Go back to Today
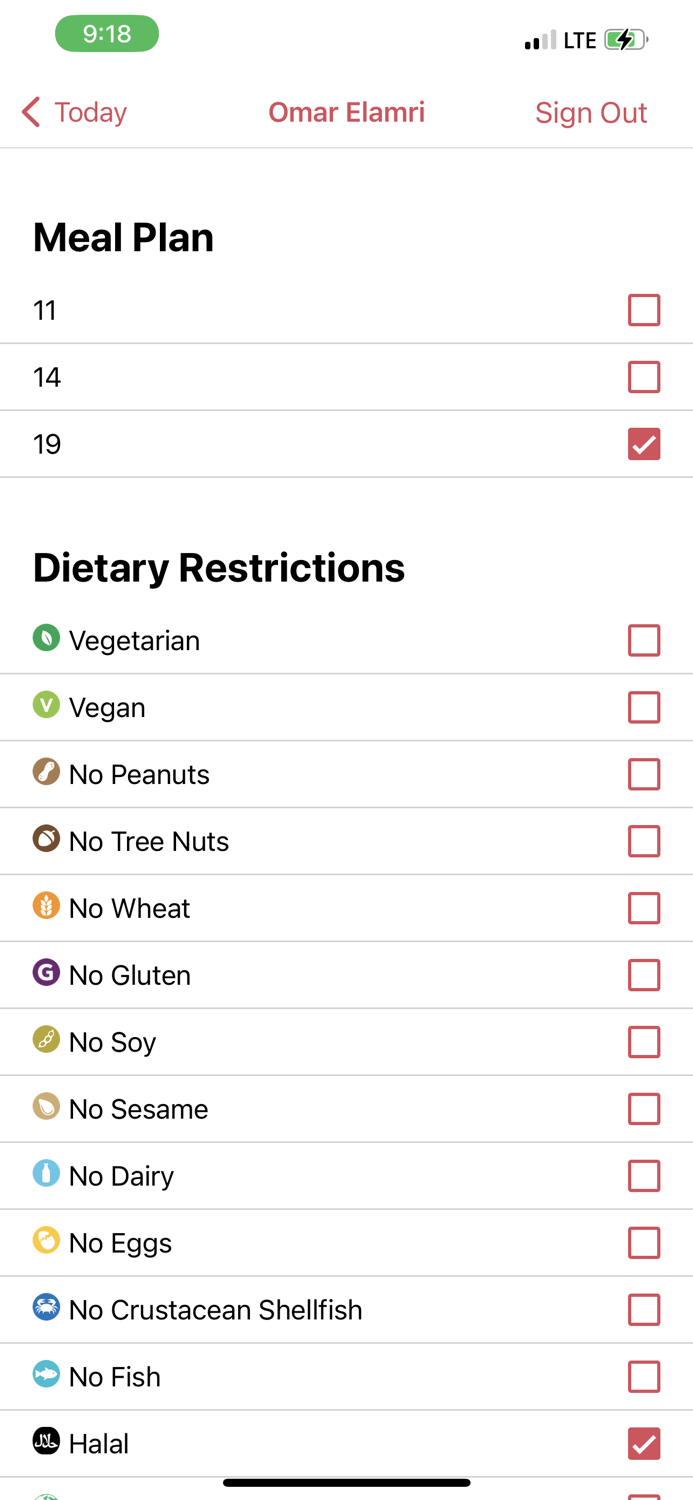Viewport: 693px width, 1500px height. point(75,112)
